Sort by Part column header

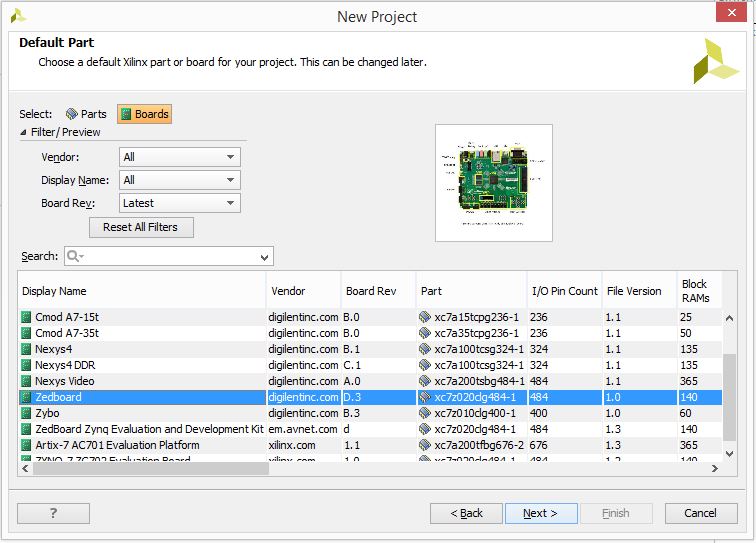(472, 291)
